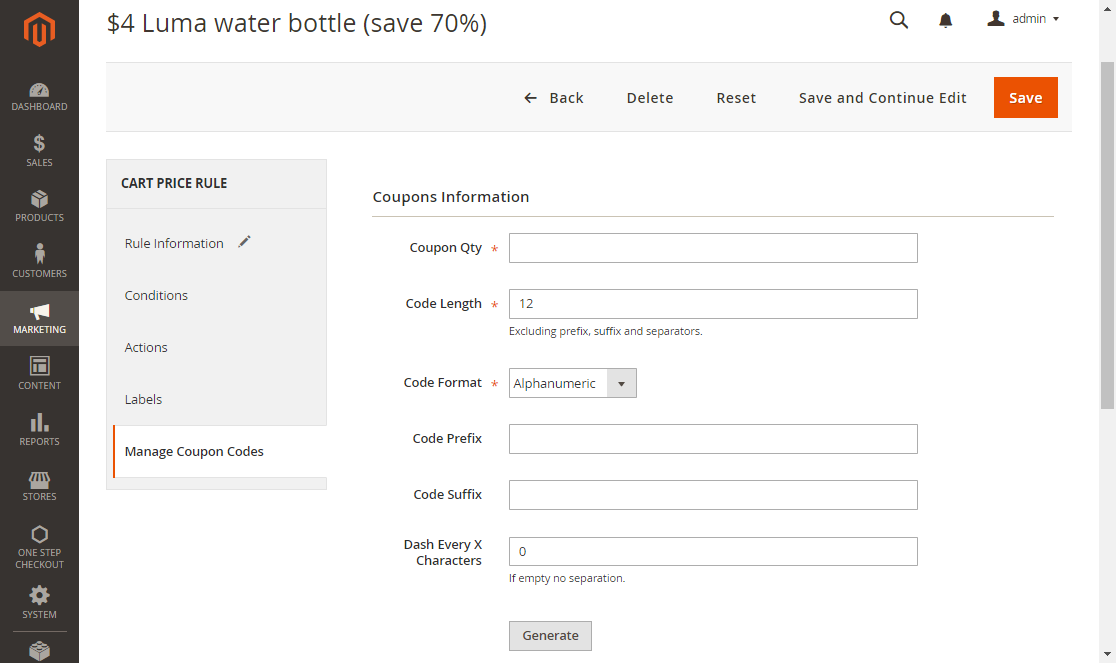Click Save and Continue Edit
Screen dimensions: 1116x663
tap(882, 98)
